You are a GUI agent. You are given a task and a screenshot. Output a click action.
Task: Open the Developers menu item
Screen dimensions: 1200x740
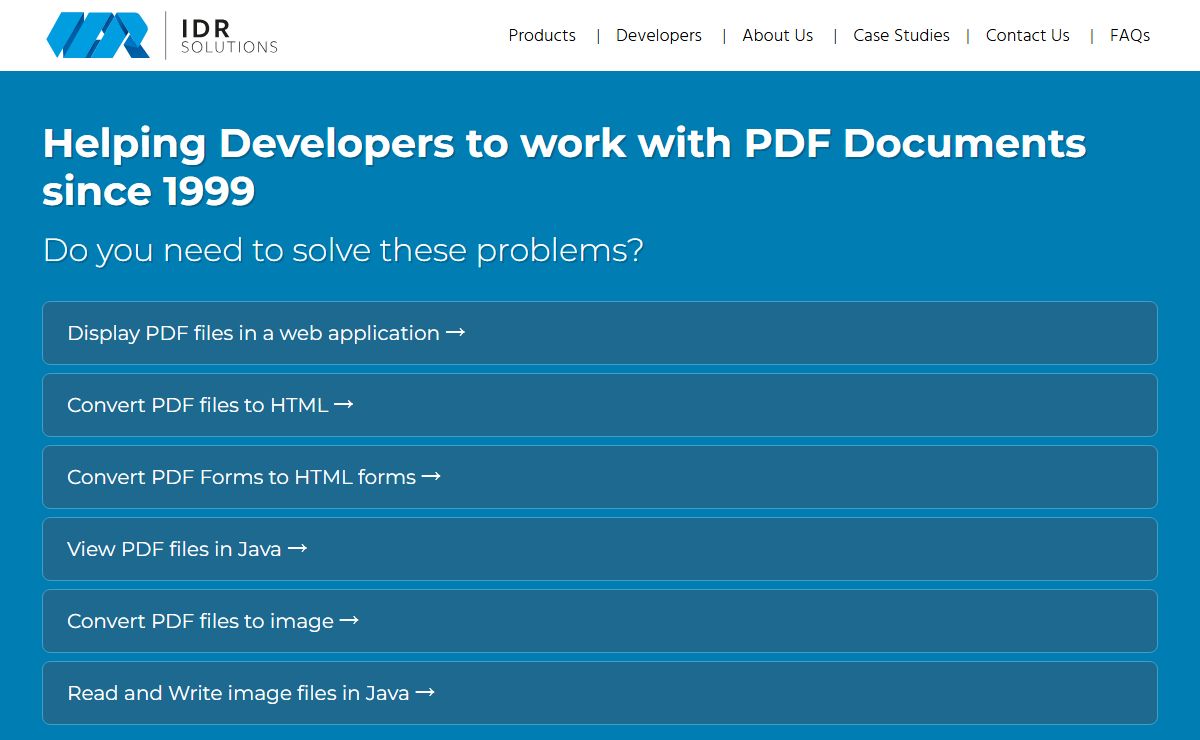tap(659, 35)
